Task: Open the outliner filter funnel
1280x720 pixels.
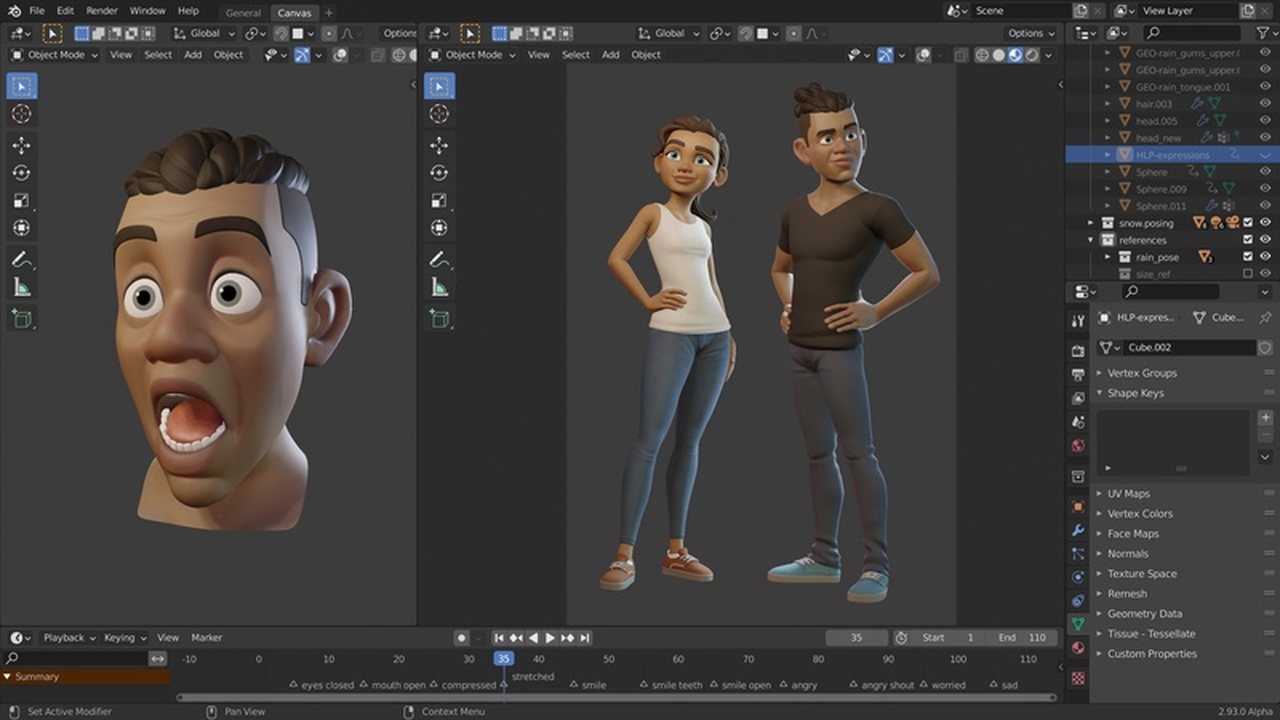Action: 1262,33
